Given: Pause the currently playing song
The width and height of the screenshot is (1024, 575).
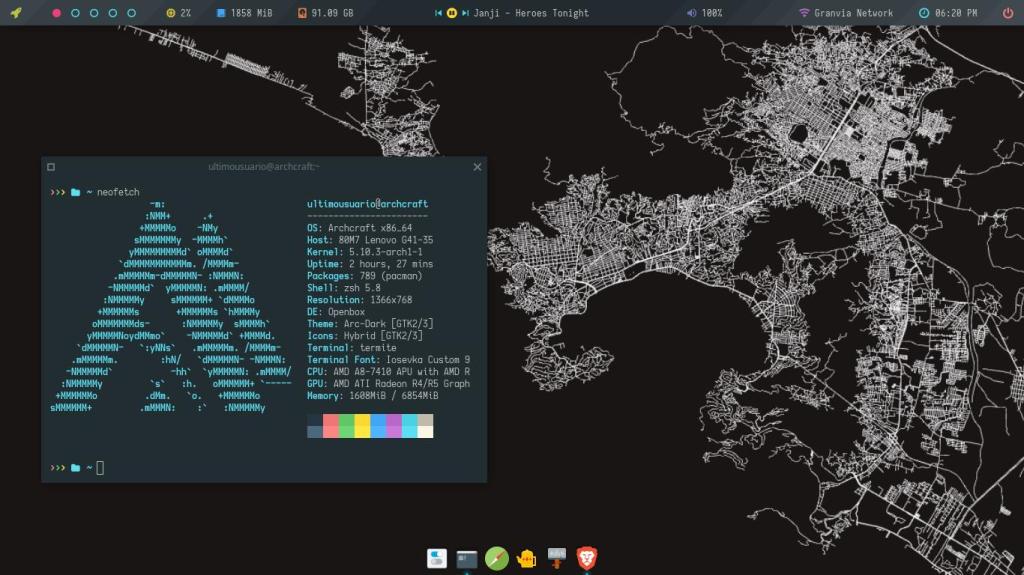Looking at the screenshot, I should [452, 13].
